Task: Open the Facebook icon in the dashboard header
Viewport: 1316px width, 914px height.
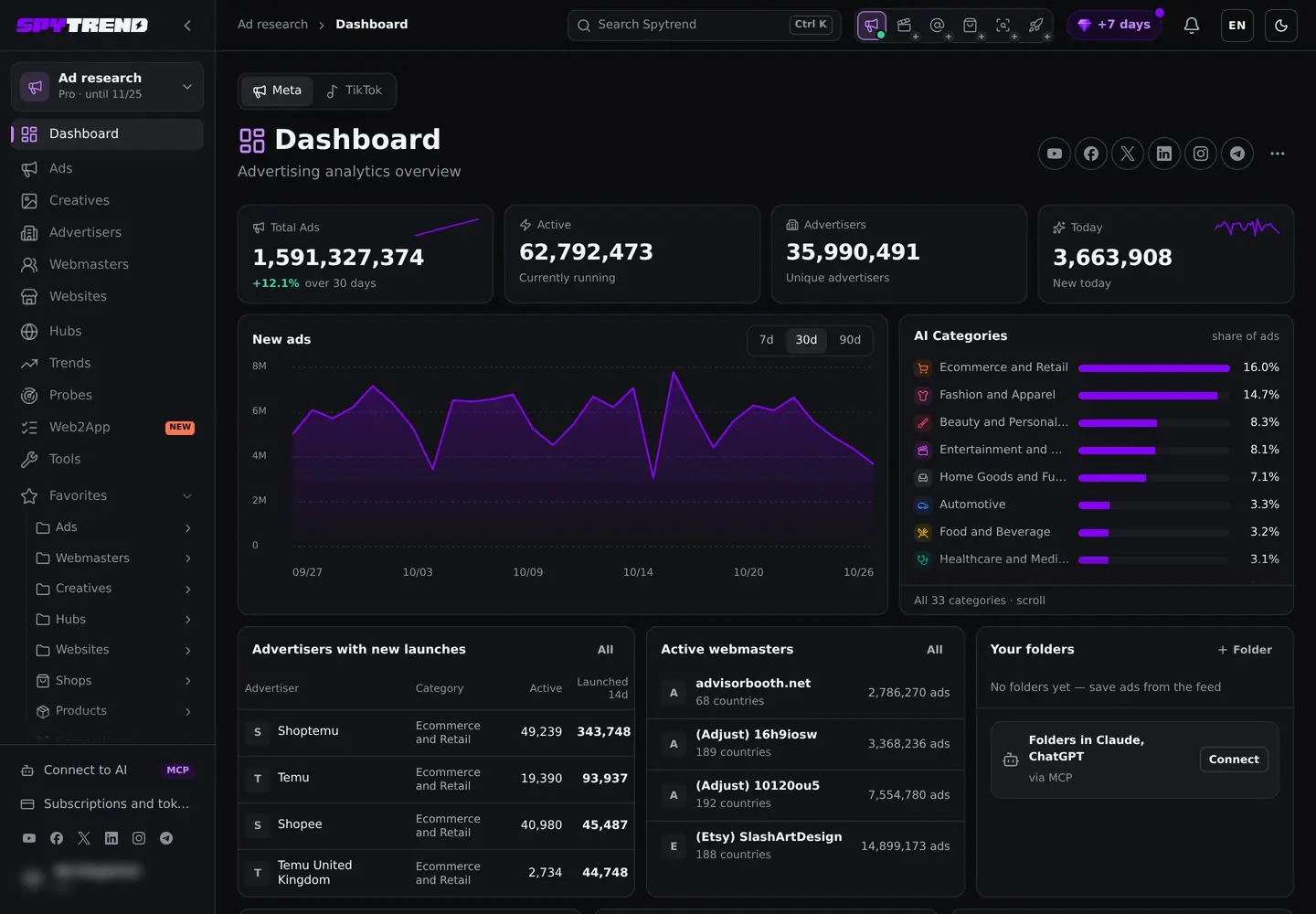Action: click(x=1091, y=154)
